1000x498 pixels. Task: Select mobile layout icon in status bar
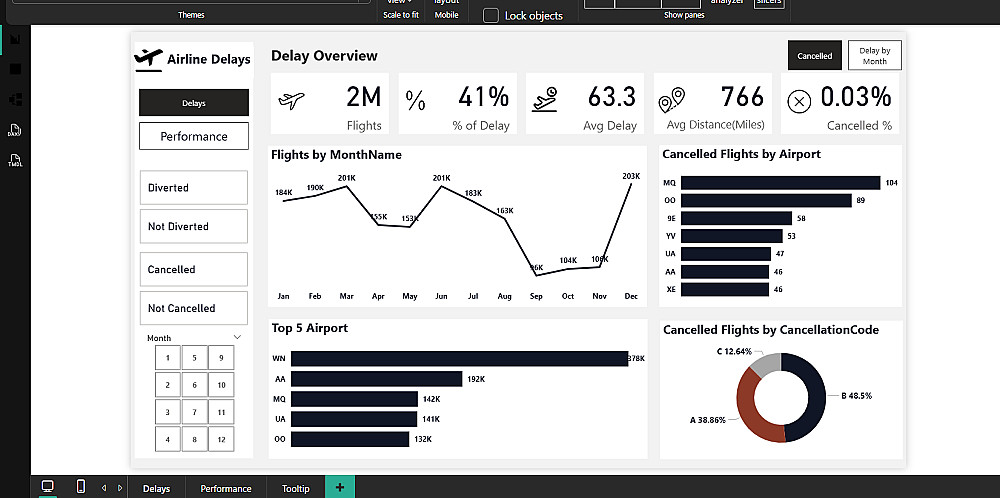coord(81,487)
